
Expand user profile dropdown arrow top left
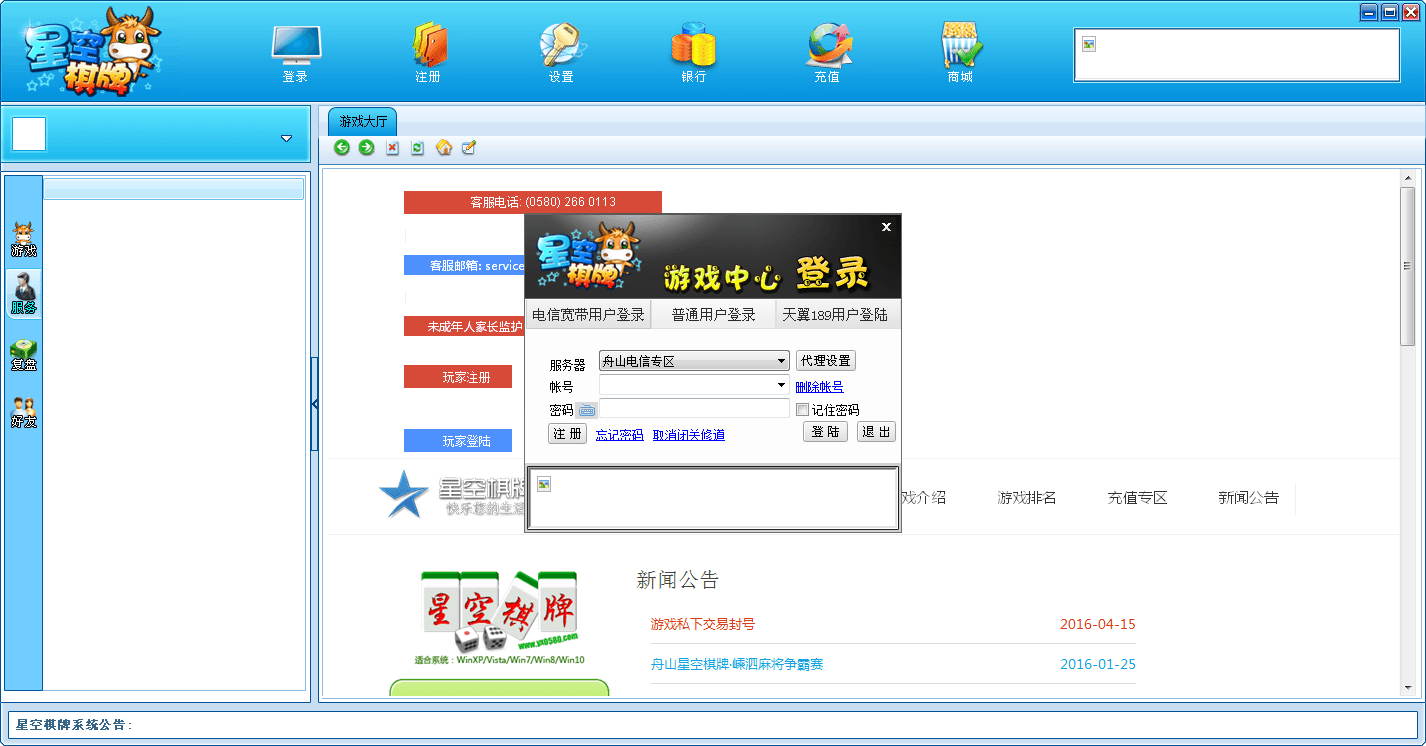(x=287, y=138)
